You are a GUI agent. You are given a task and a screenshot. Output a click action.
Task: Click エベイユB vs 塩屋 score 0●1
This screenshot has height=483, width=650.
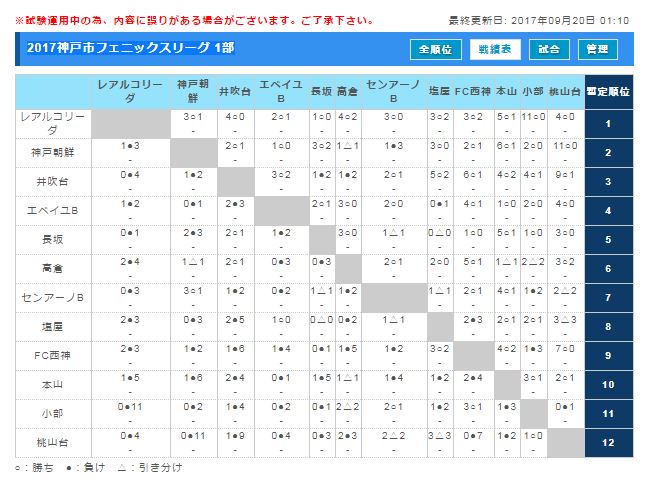click(439, 204)
